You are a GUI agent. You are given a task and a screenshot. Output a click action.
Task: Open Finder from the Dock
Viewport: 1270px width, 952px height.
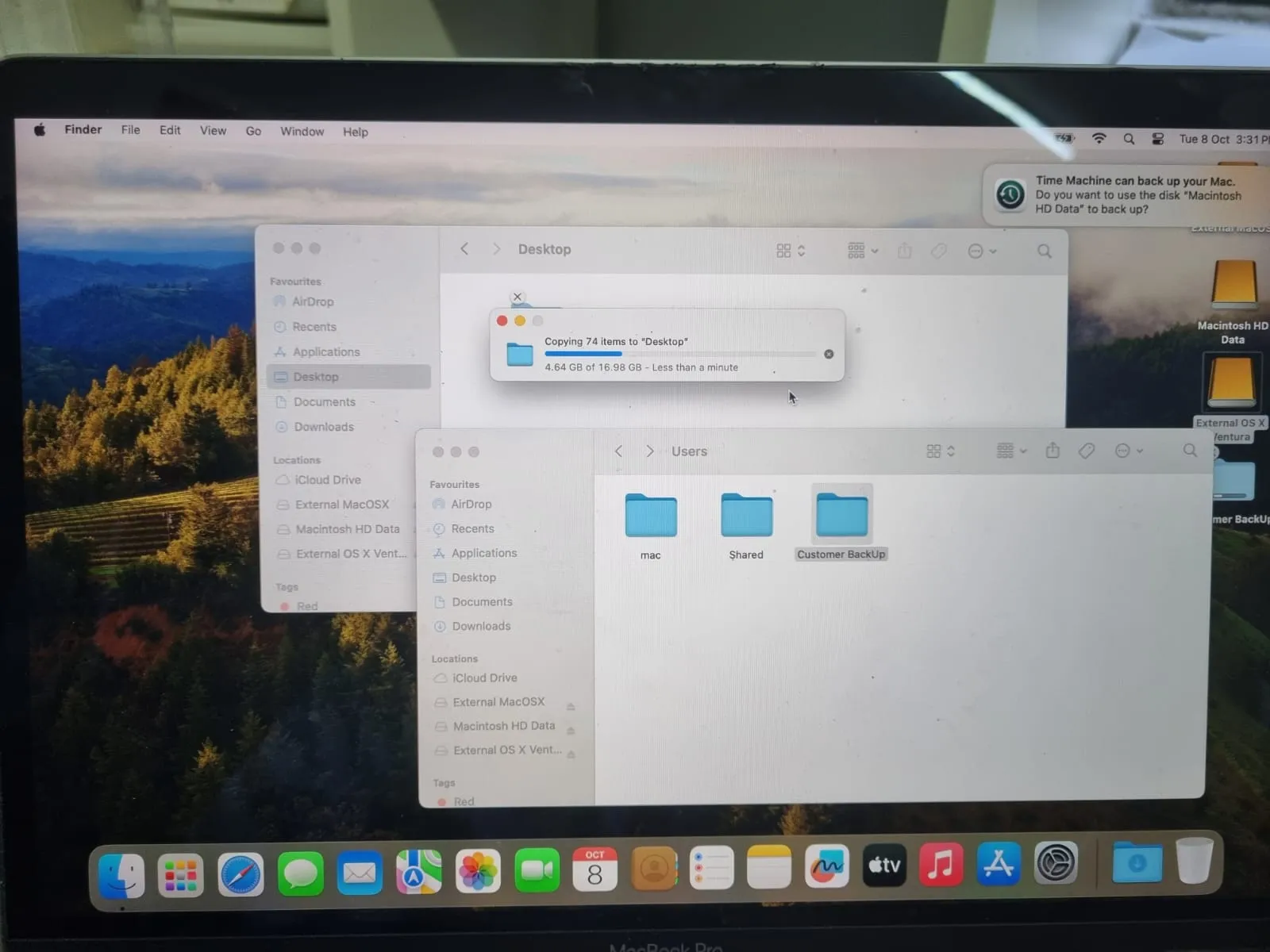121,875
